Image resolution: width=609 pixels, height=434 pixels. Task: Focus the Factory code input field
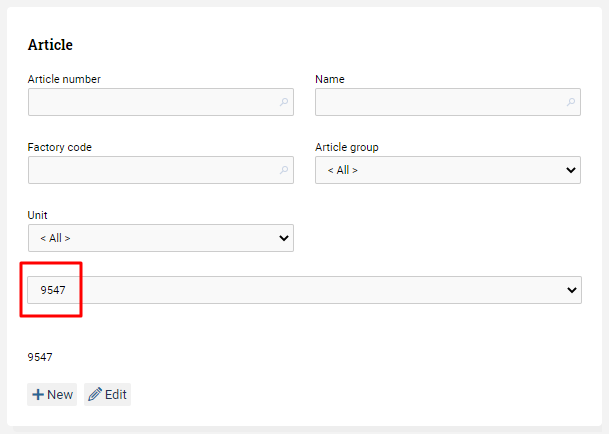[161, 170]
